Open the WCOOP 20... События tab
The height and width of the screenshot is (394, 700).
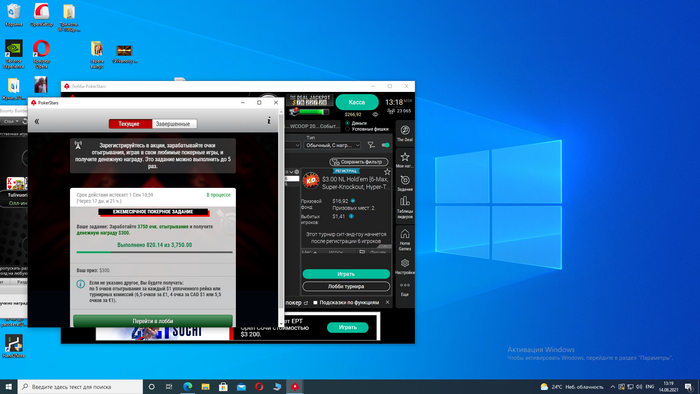(x=312, y=126)
